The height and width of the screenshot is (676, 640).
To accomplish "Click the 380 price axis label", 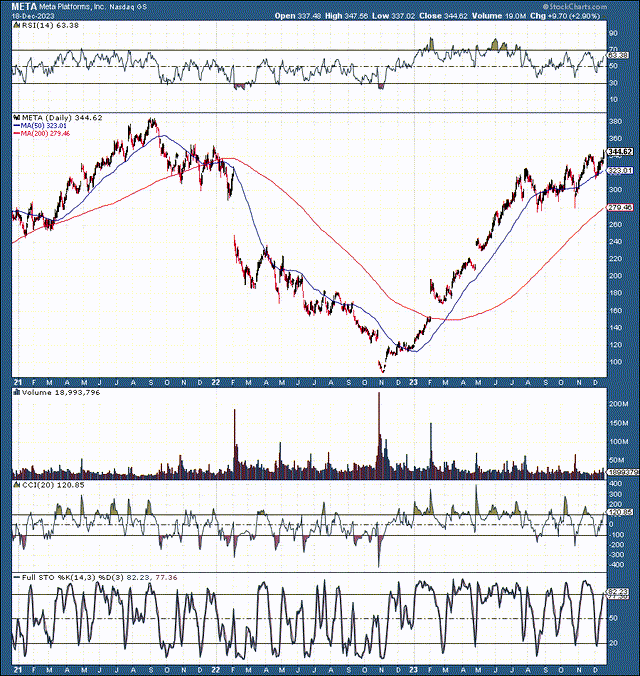I will click(x=615, y=122).
